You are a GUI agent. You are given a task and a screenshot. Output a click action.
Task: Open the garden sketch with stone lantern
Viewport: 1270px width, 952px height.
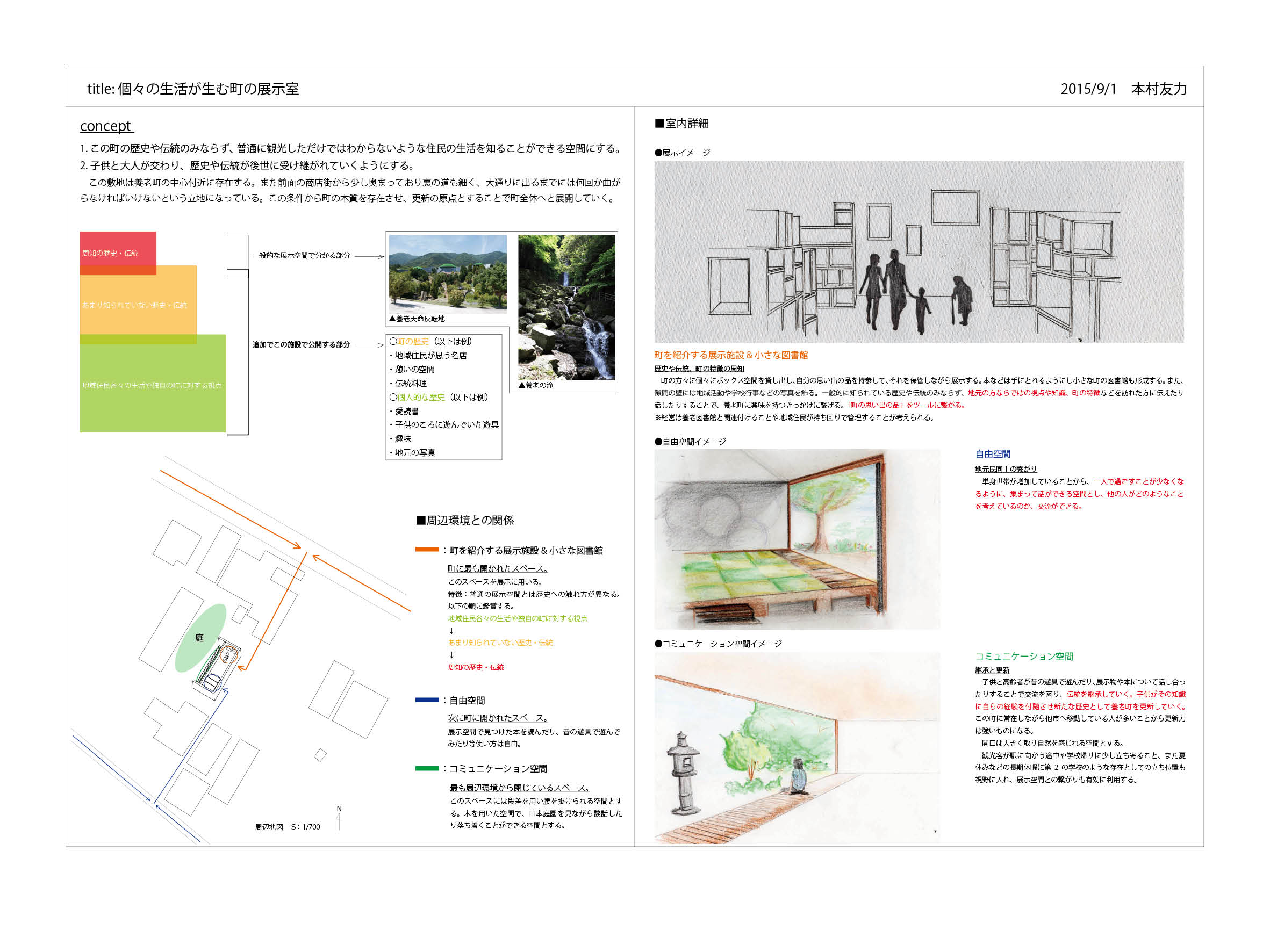[x=797, y=748]
